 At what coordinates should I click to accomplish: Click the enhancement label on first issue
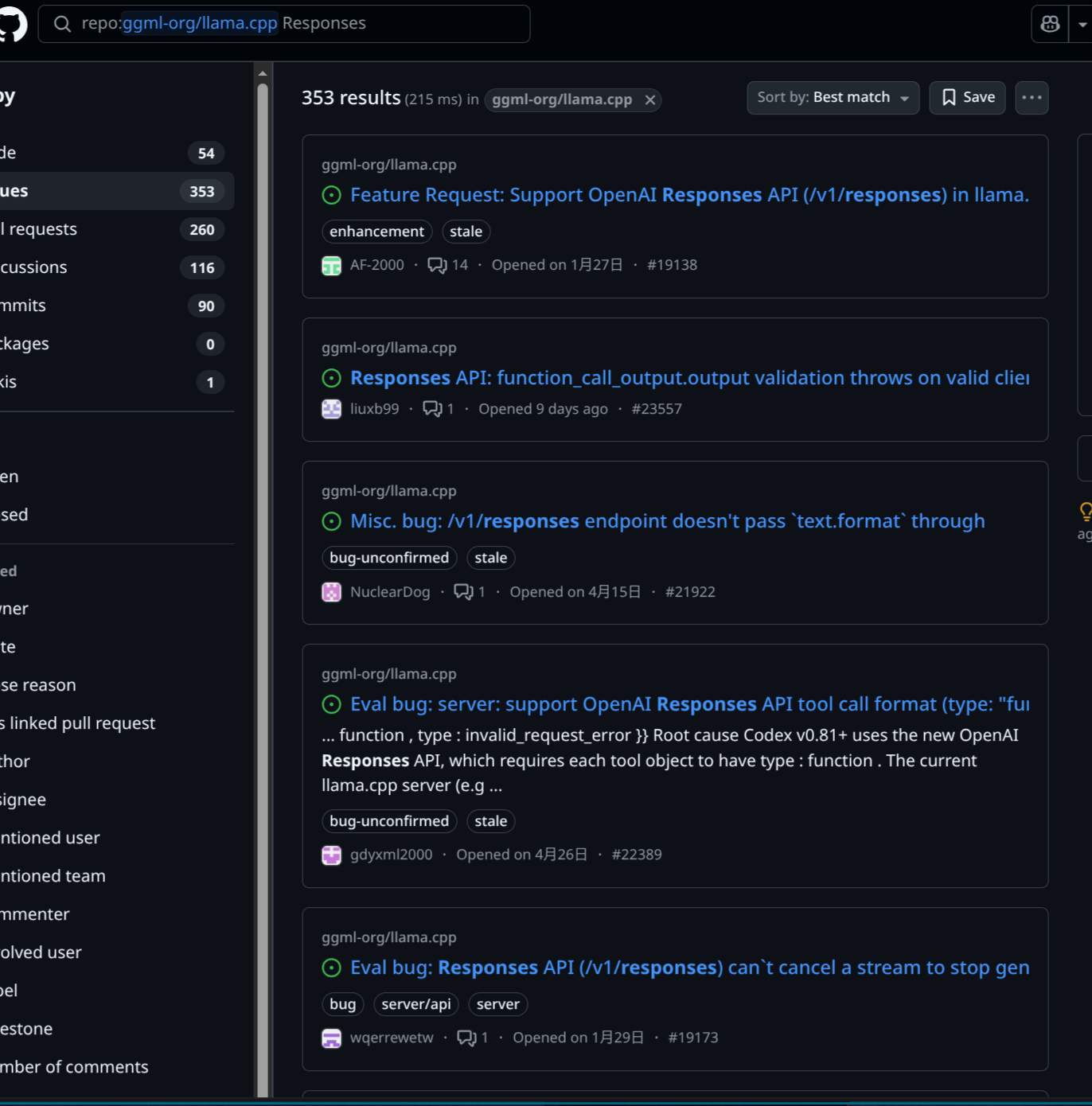pyautogui.click(x=376, y=232)
